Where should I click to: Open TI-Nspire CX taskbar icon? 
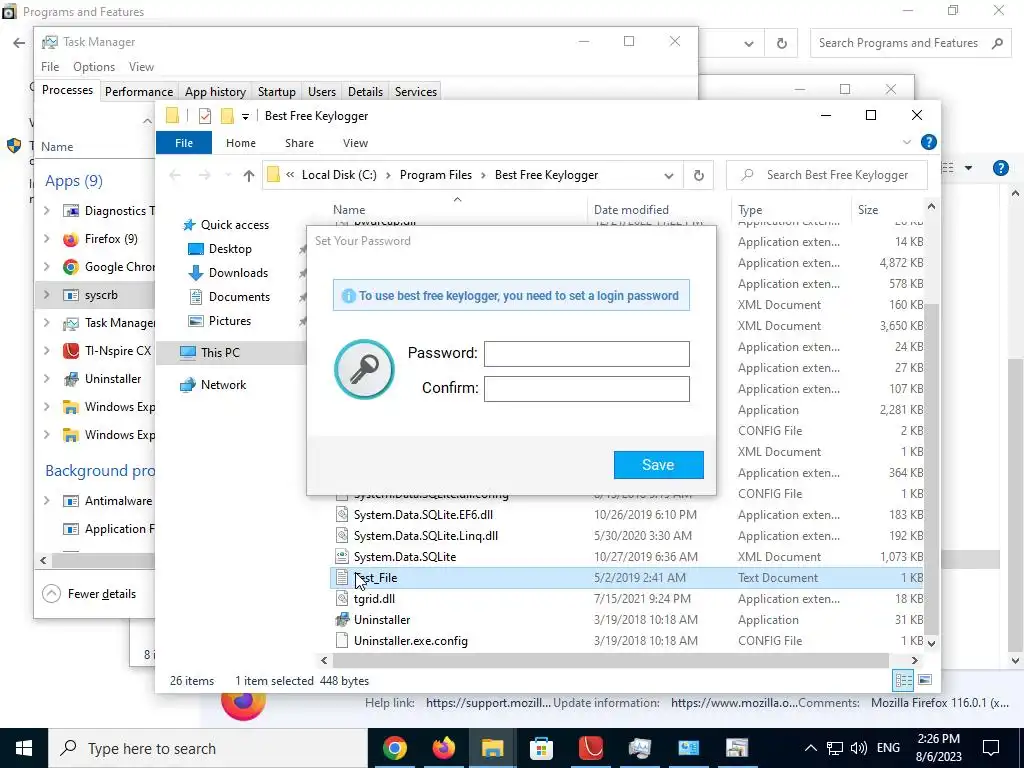coord(590,748)
